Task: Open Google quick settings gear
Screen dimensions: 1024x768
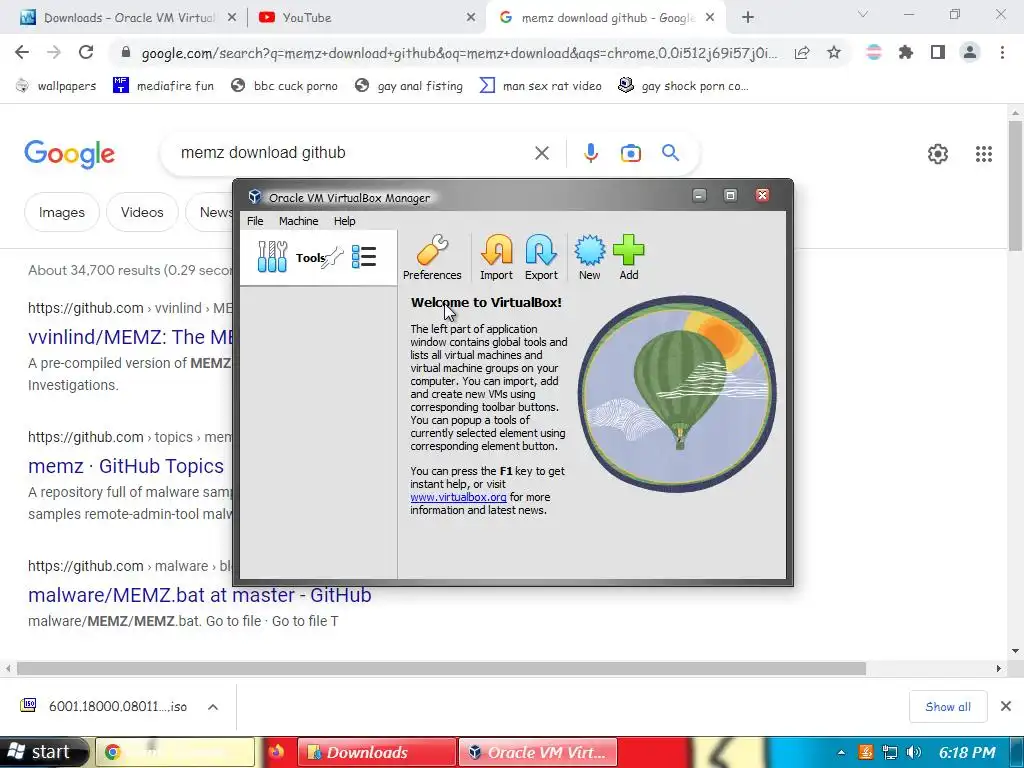Action: (x=938, y=154)
